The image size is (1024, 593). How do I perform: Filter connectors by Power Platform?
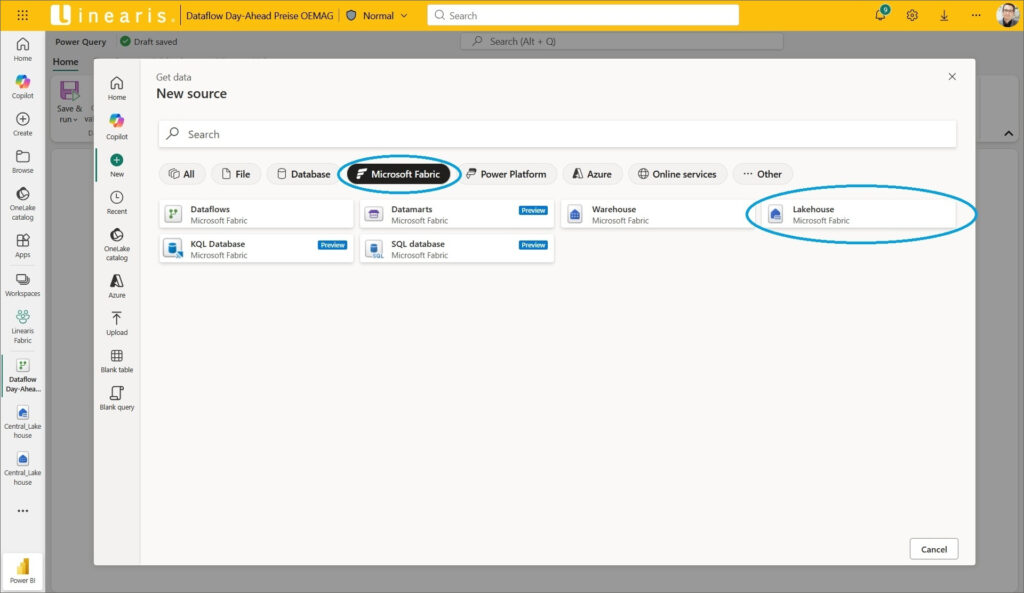506,174
